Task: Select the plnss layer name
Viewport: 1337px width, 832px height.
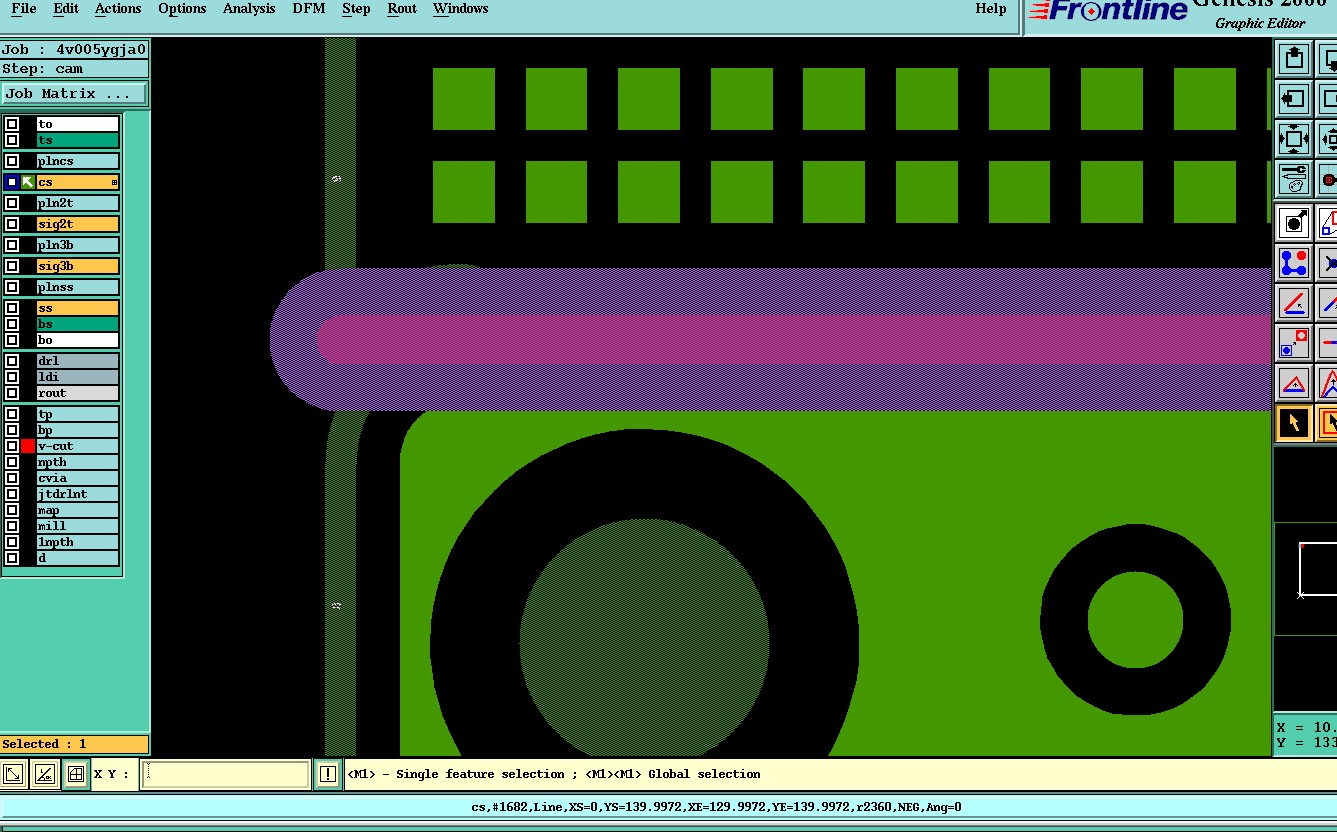Action: pyautogui.click(x=78, y=287)
